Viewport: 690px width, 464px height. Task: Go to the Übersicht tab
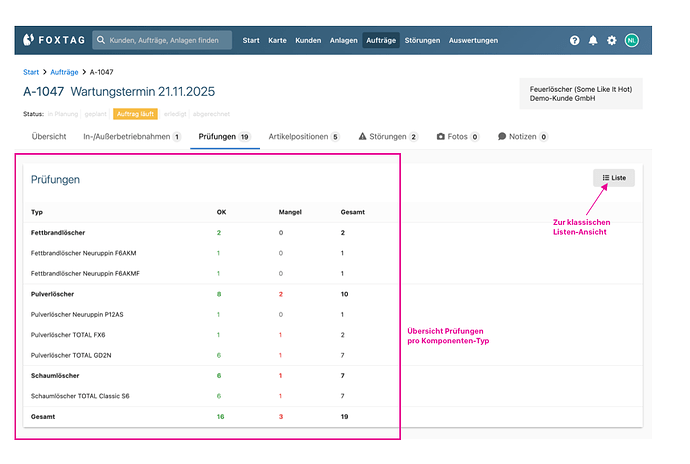[x=49, y=136]
